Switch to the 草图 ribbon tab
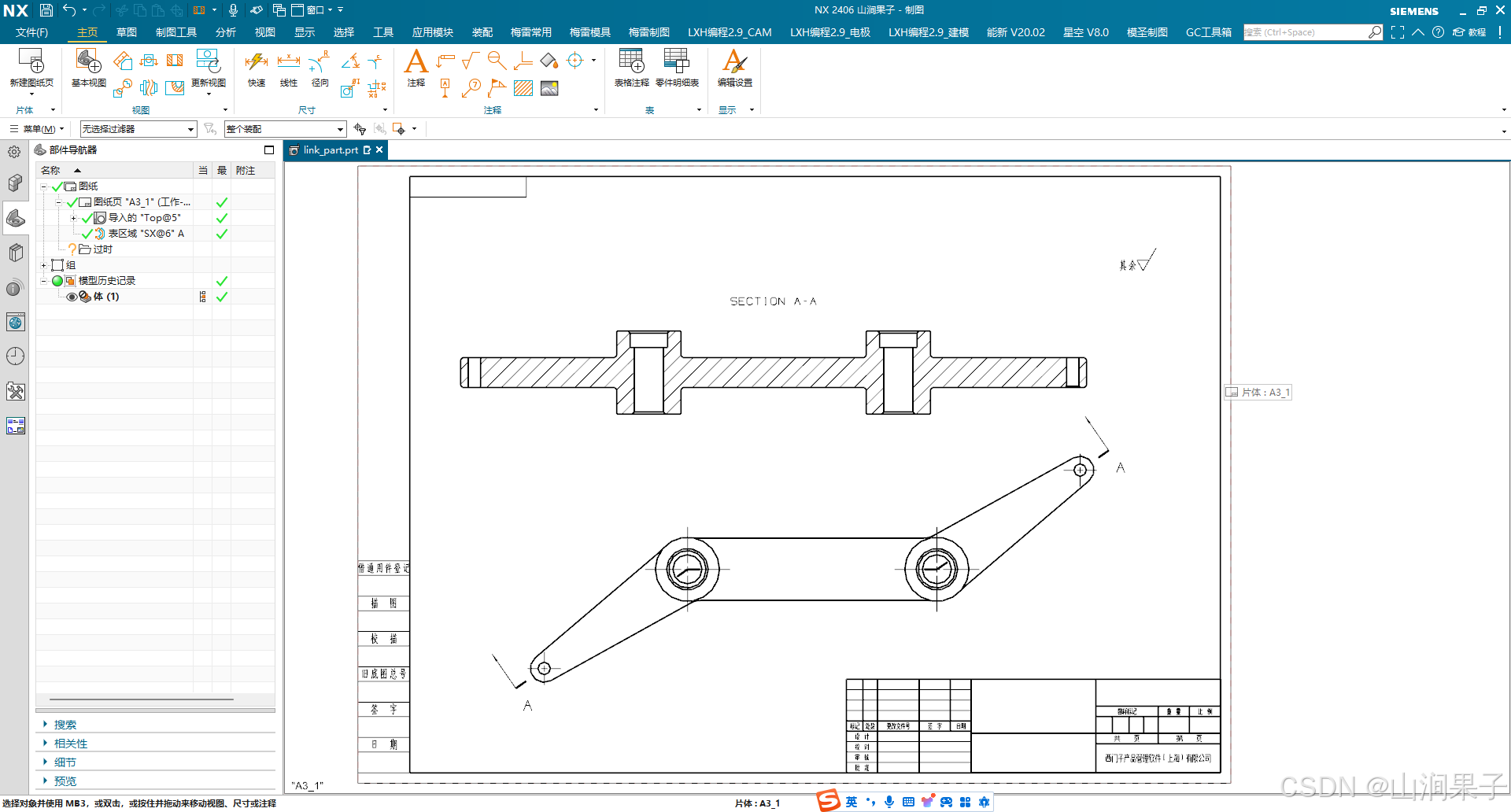 coord(127,32)
